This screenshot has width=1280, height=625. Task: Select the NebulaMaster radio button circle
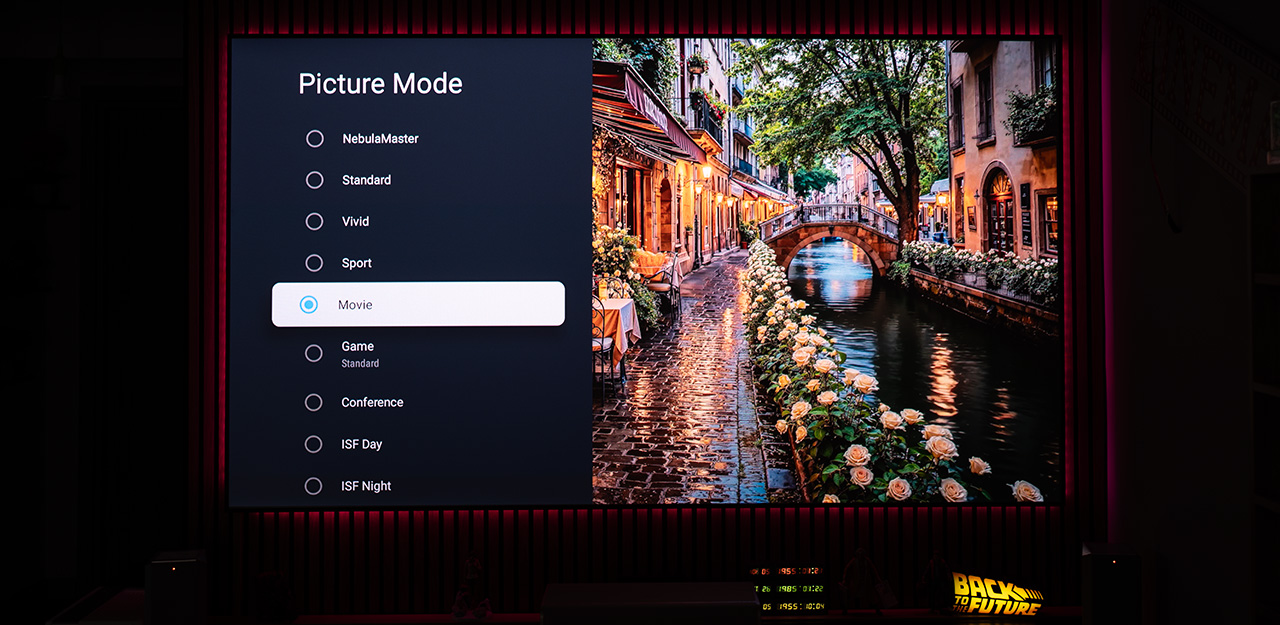[314, 139]
